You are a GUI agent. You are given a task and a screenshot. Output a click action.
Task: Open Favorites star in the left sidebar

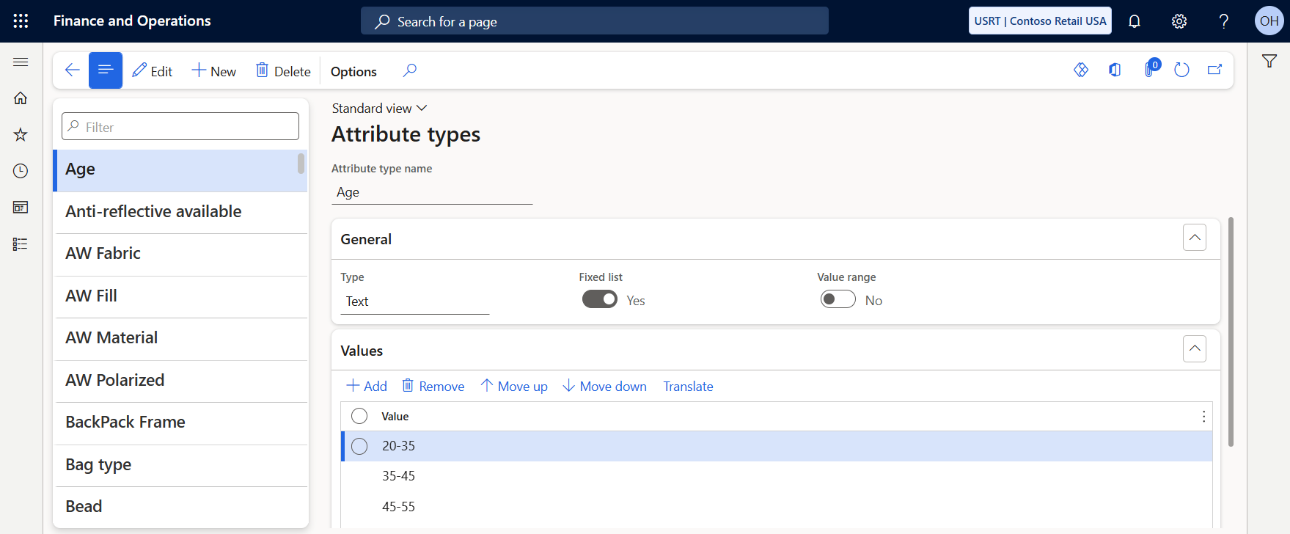20,134
